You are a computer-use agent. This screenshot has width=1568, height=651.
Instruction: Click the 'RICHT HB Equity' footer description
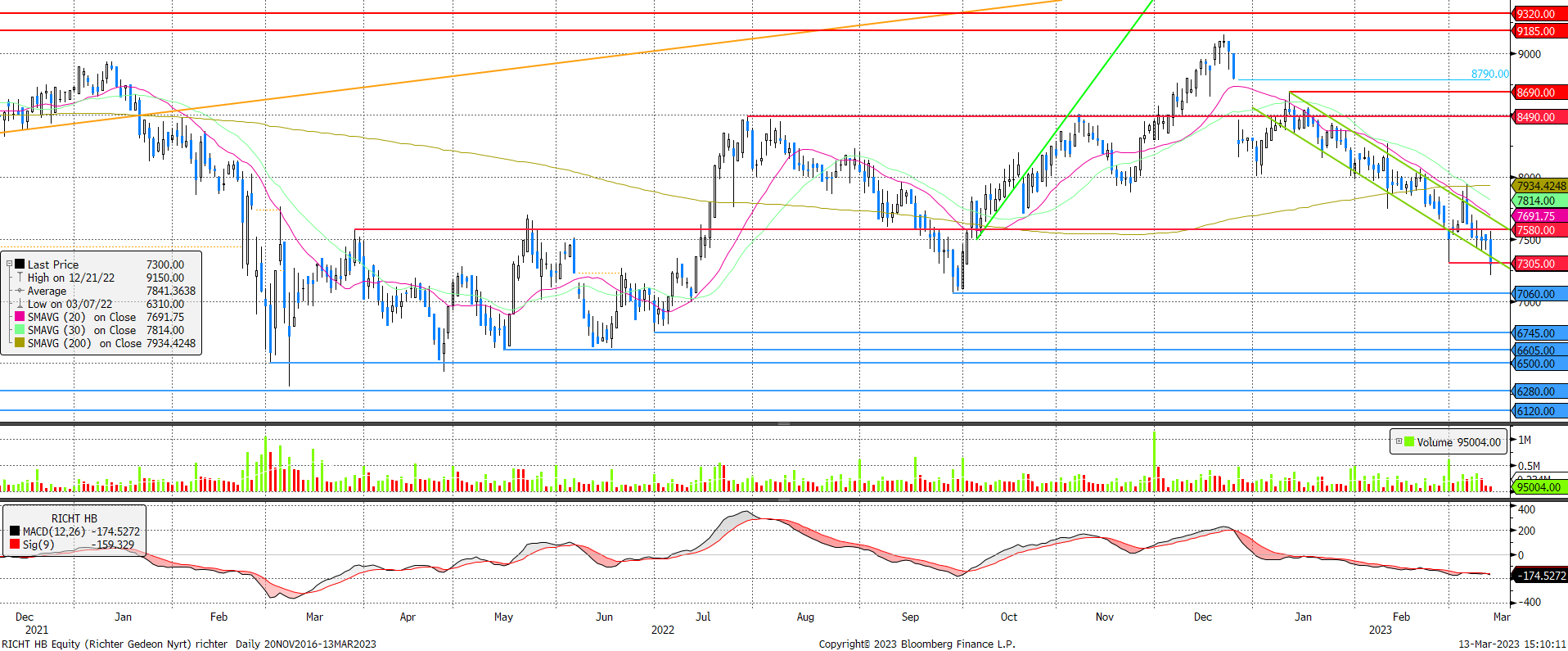(x=115, y=644)
